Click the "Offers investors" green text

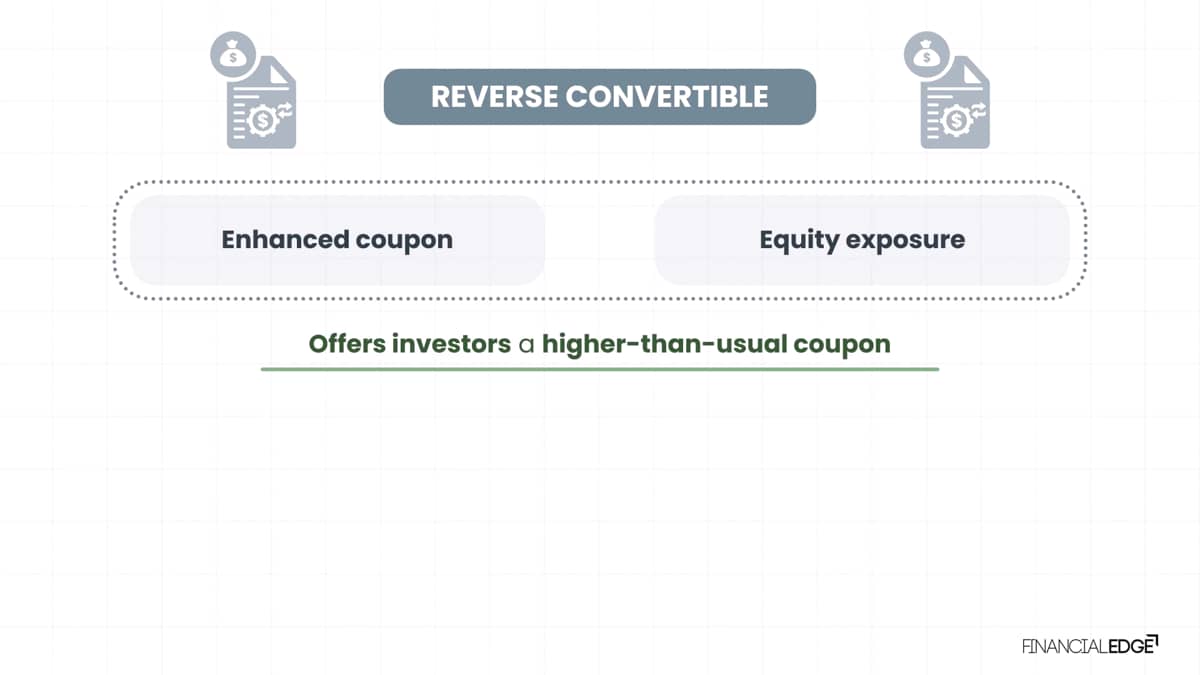(x=409, y=344)
